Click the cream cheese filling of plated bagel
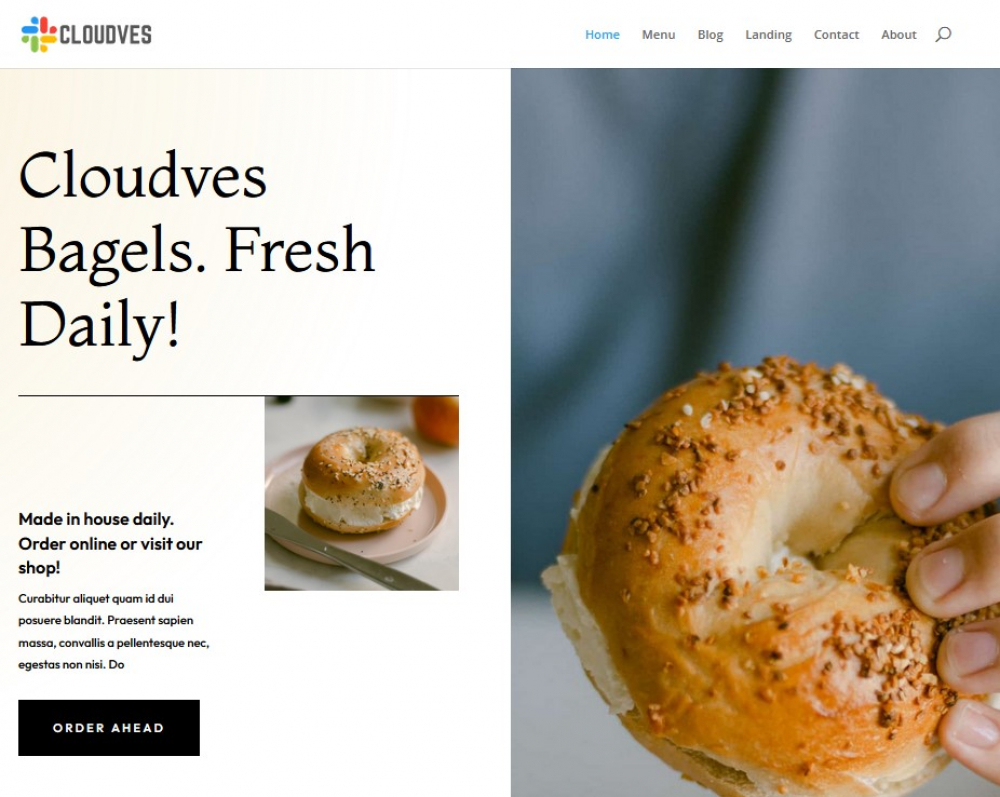 [362, 506]
